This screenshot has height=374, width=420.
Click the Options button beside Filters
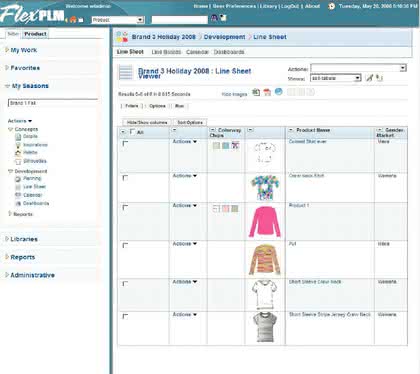pyautogui.click(x=157, y=106)
